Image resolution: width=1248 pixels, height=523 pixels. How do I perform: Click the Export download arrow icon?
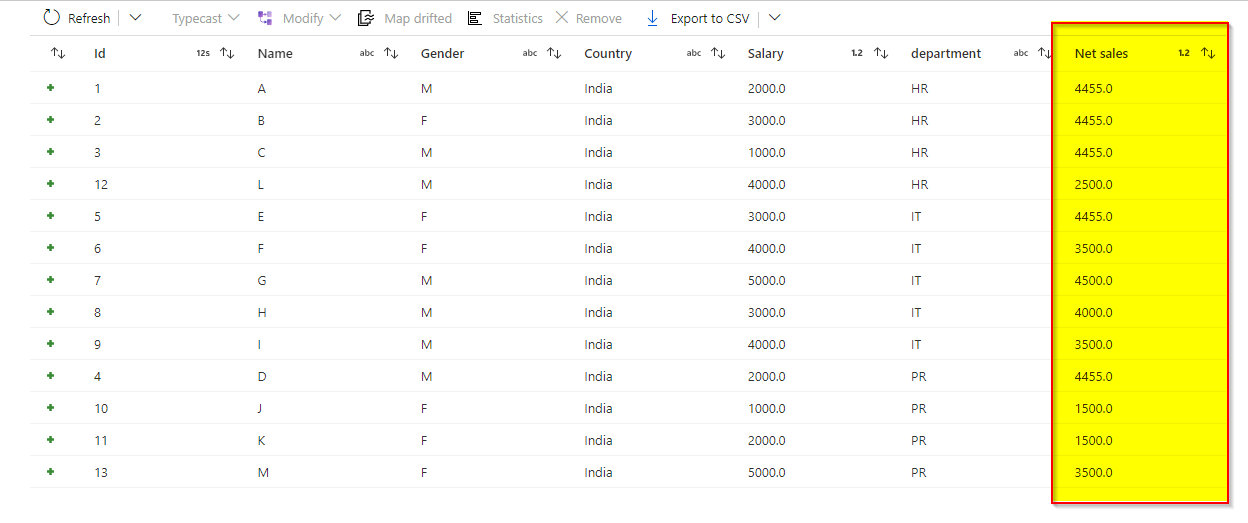(653, 18)
